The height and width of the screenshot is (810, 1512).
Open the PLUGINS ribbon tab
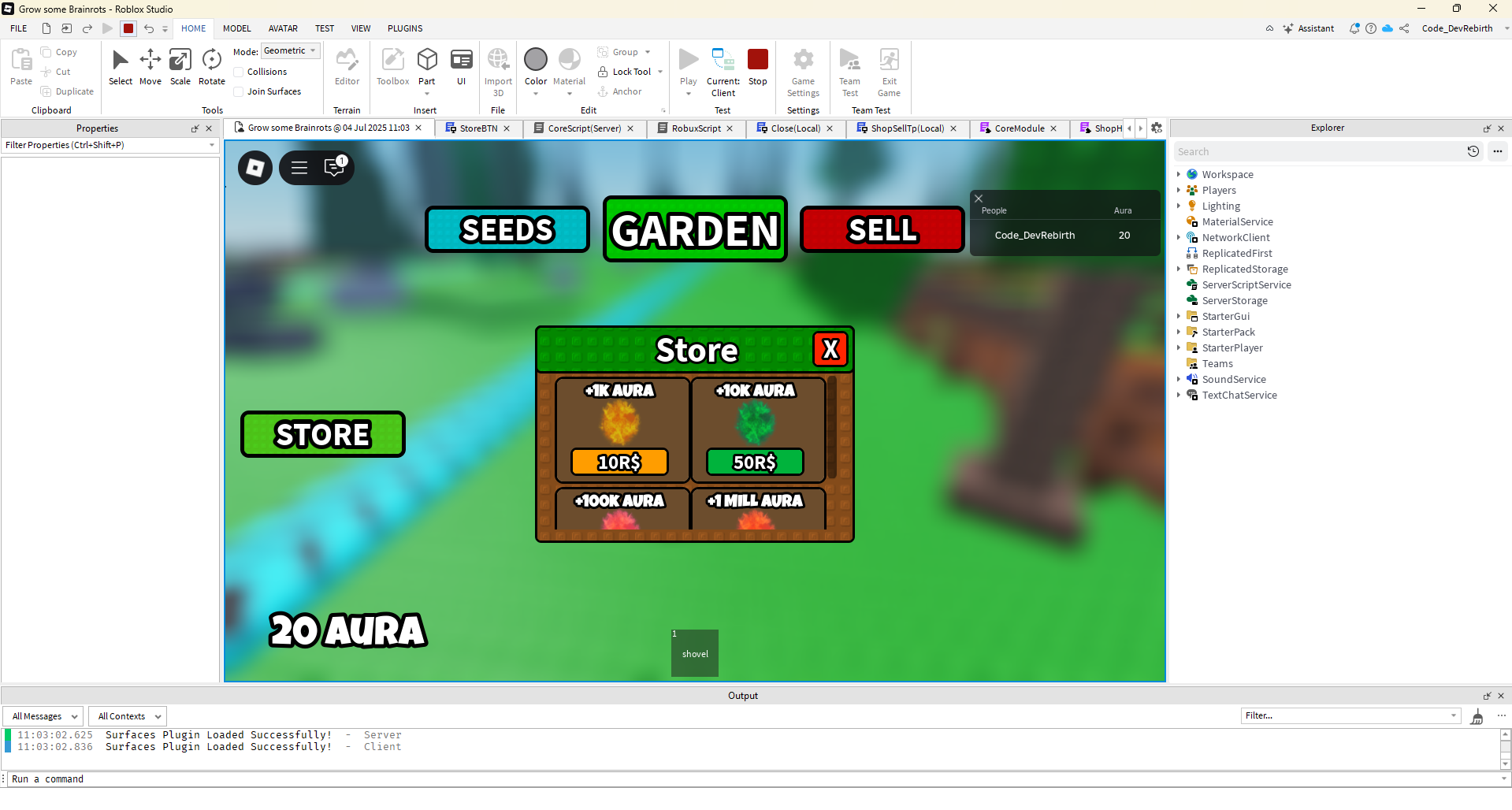405,28
